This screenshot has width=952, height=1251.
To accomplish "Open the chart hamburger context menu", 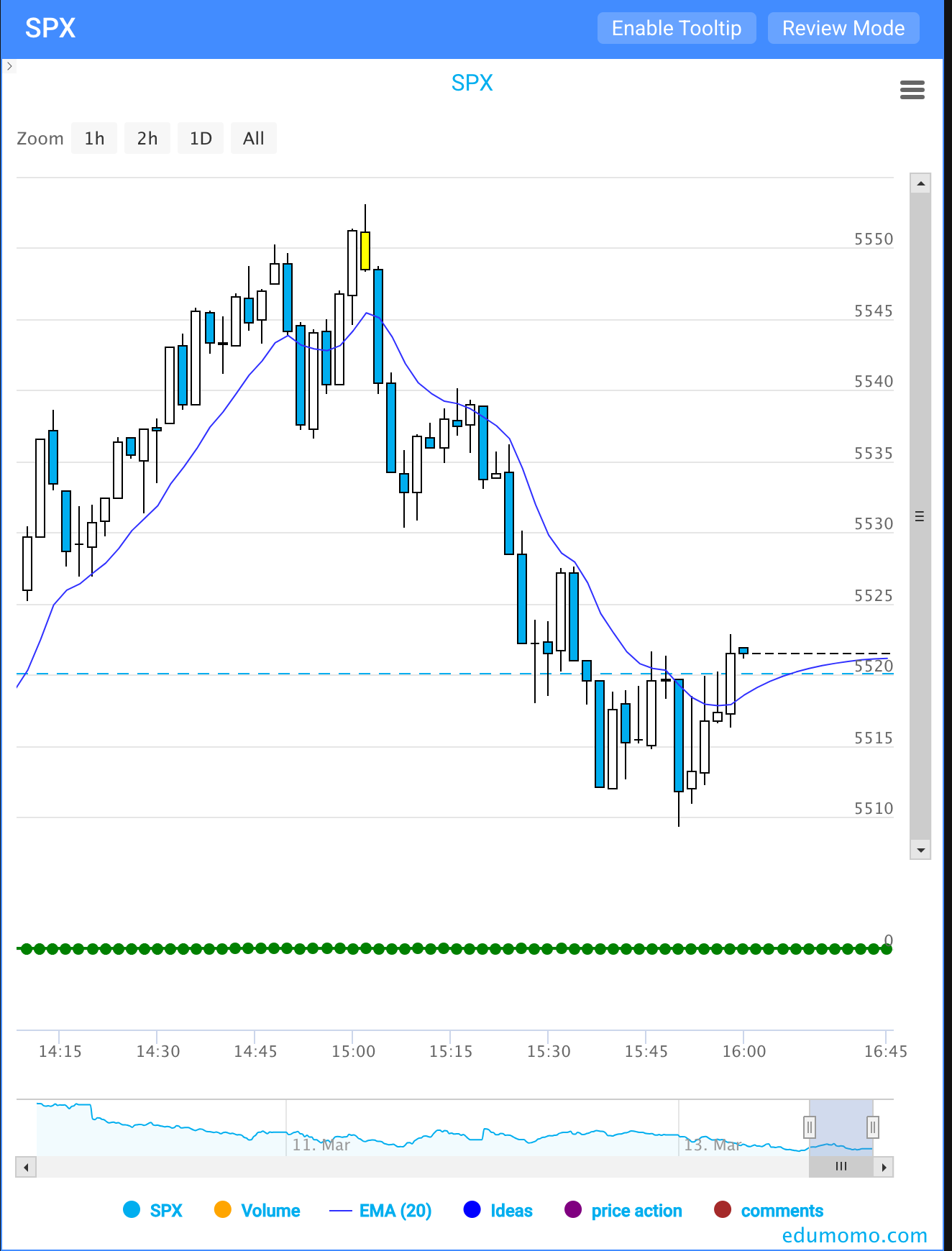I will (912, 90).
